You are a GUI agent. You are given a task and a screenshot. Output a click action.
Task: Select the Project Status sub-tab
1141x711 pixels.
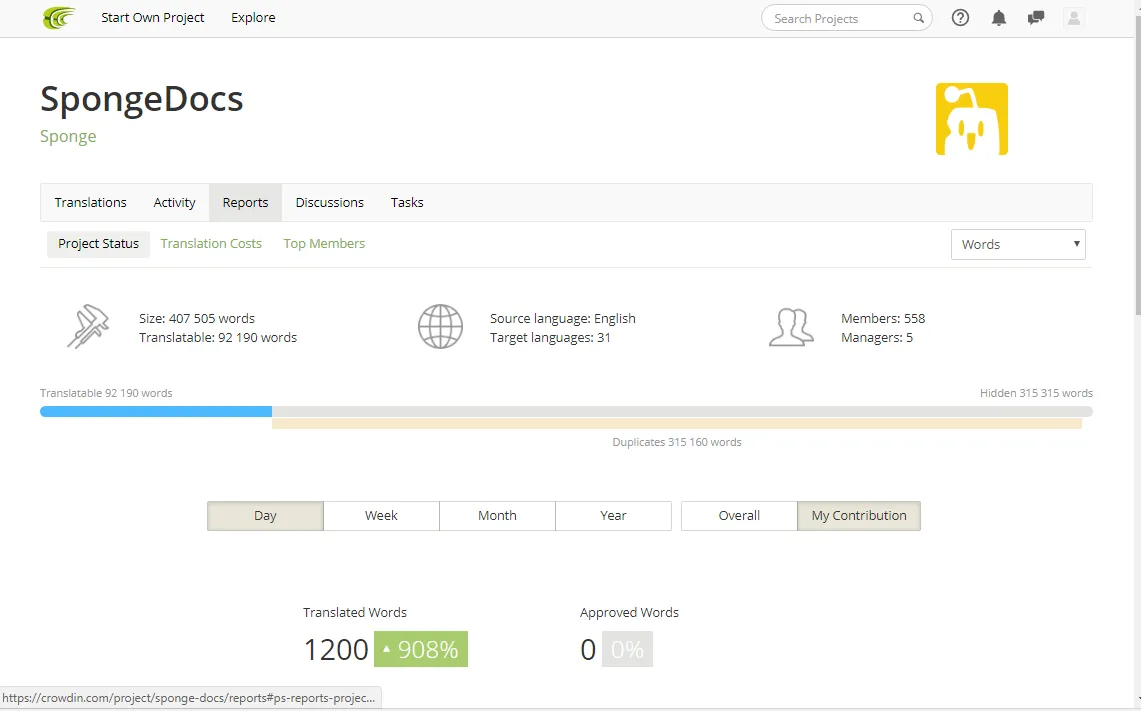point(98,244)
